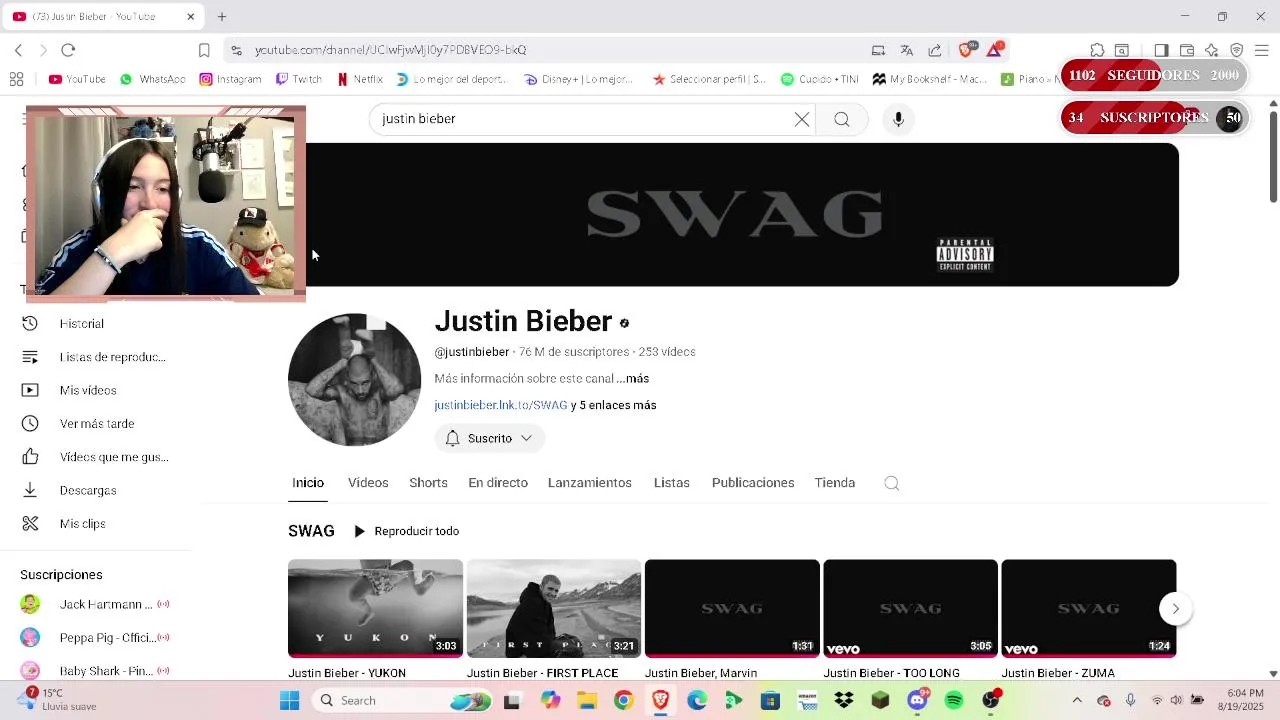Open Peppa Pig subscription channel
The height and width of the screenshot is (720, 1280).
95,638
